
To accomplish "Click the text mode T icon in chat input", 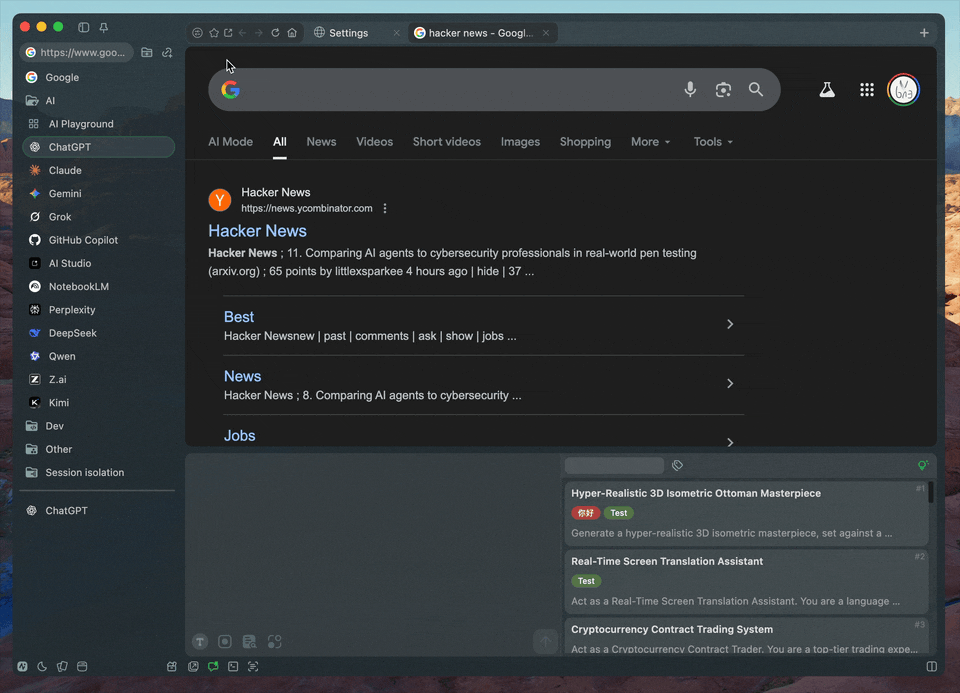I will (200, 642).
